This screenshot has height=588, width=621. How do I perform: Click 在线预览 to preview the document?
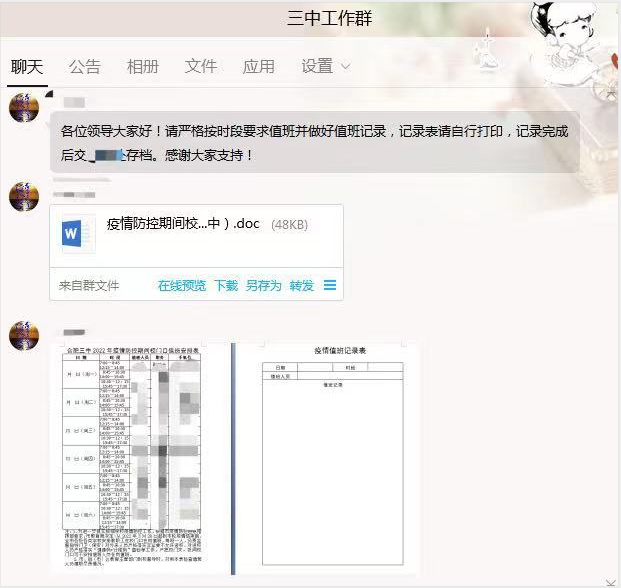point(181,286)
